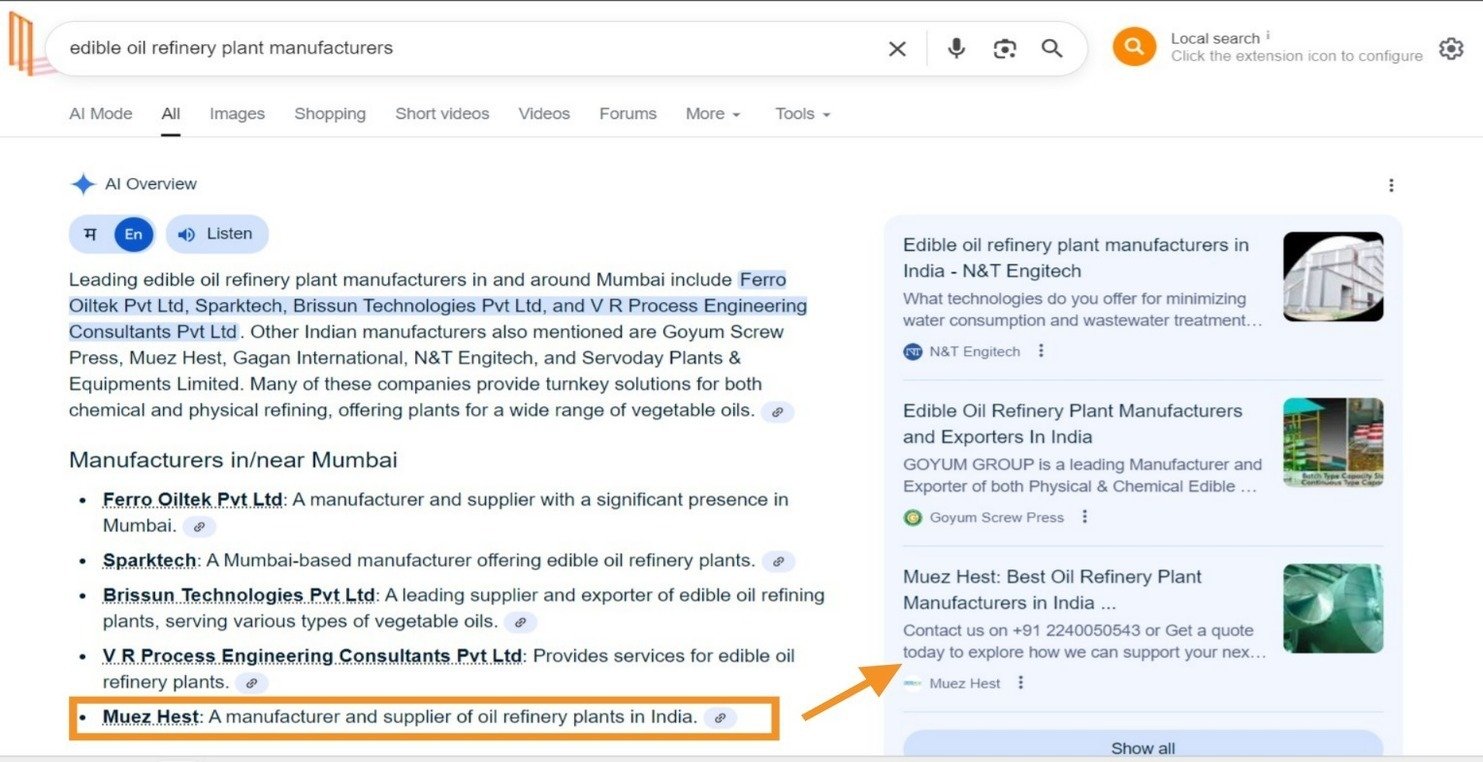Image resolution: width=1483 pixels, height=762 pixels.
Task: Go to the Forums tab
Action: (627, 114)
